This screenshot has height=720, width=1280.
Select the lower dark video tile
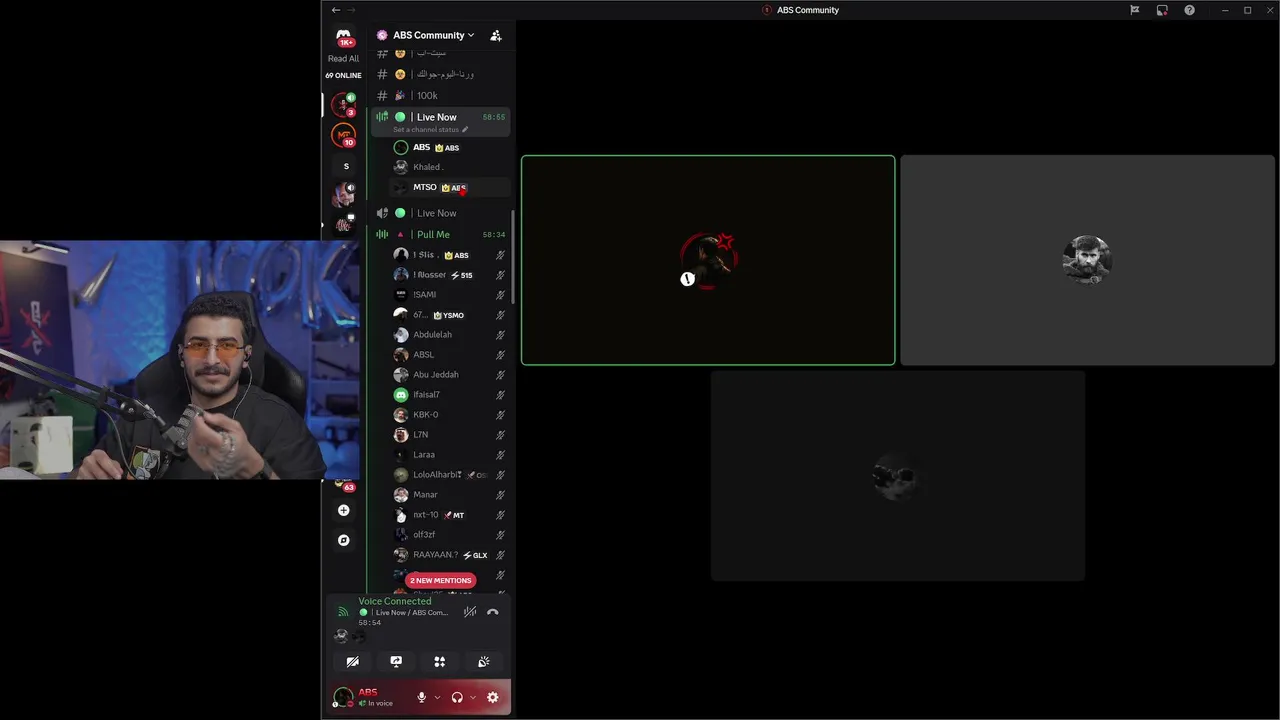click(x=898, y=476)
